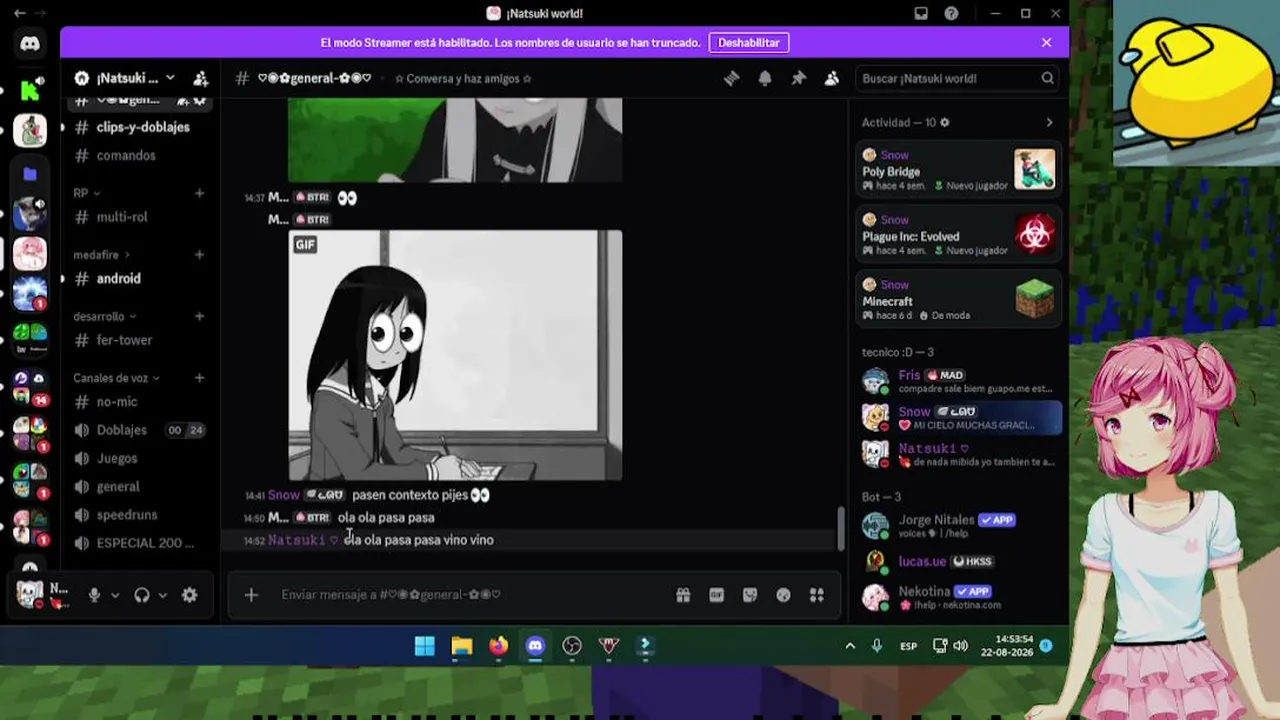This screenshot has height=720, width=1280.
Task: Invite people to the Natsuki server
Action: (x=200, y=78)
